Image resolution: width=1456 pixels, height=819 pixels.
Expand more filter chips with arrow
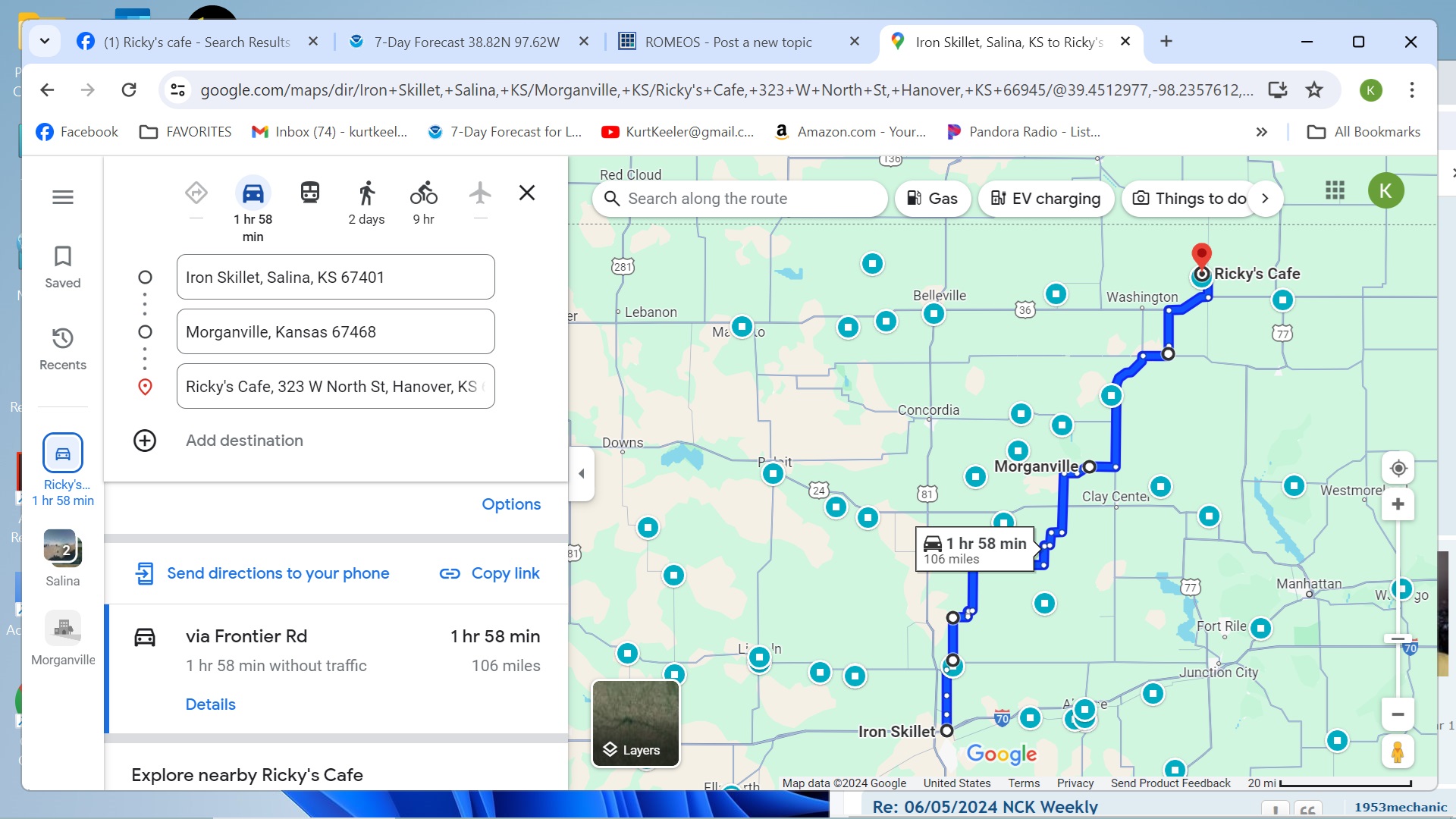pyautogui.click(x=1265, y=199)
